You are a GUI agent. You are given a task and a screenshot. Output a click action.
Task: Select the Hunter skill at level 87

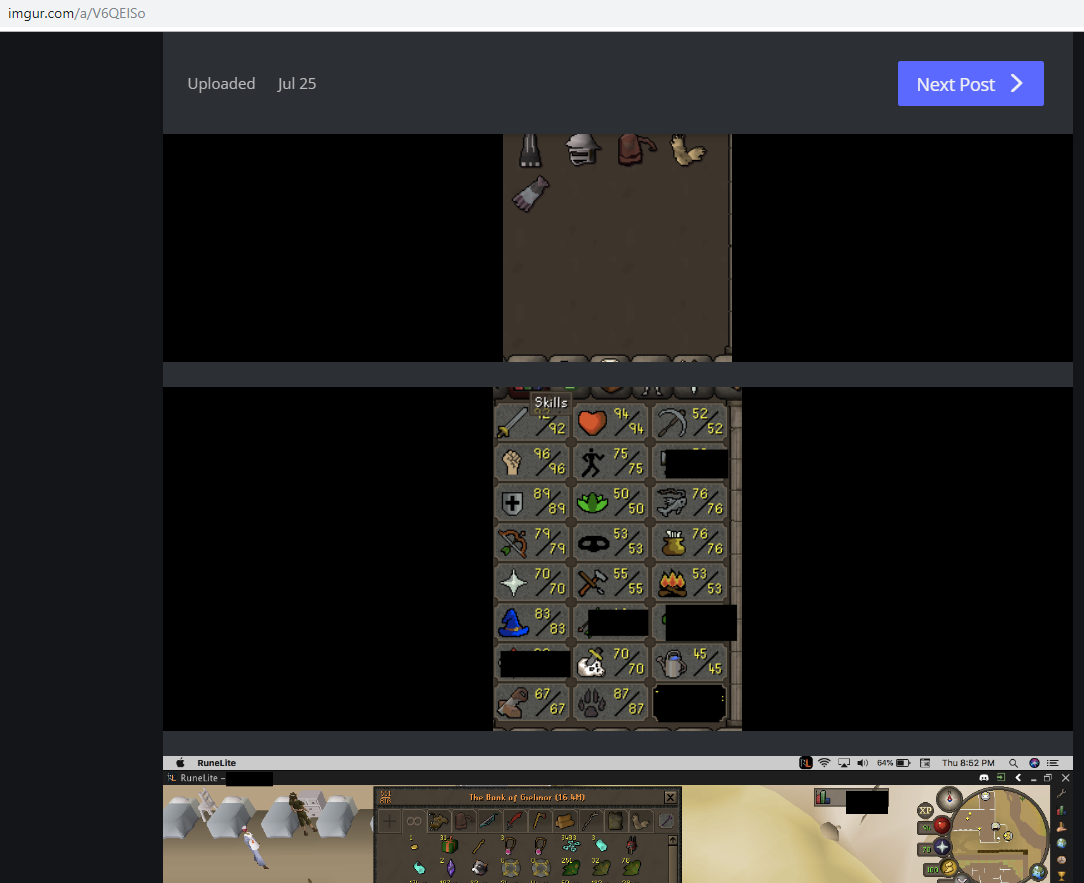point(611,703)
